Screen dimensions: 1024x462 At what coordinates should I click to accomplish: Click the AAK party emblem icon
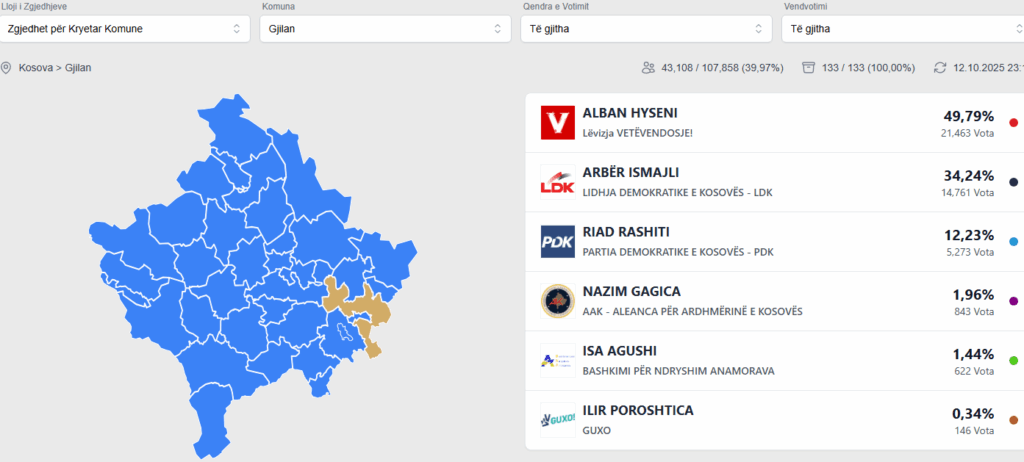pos(557,301)
